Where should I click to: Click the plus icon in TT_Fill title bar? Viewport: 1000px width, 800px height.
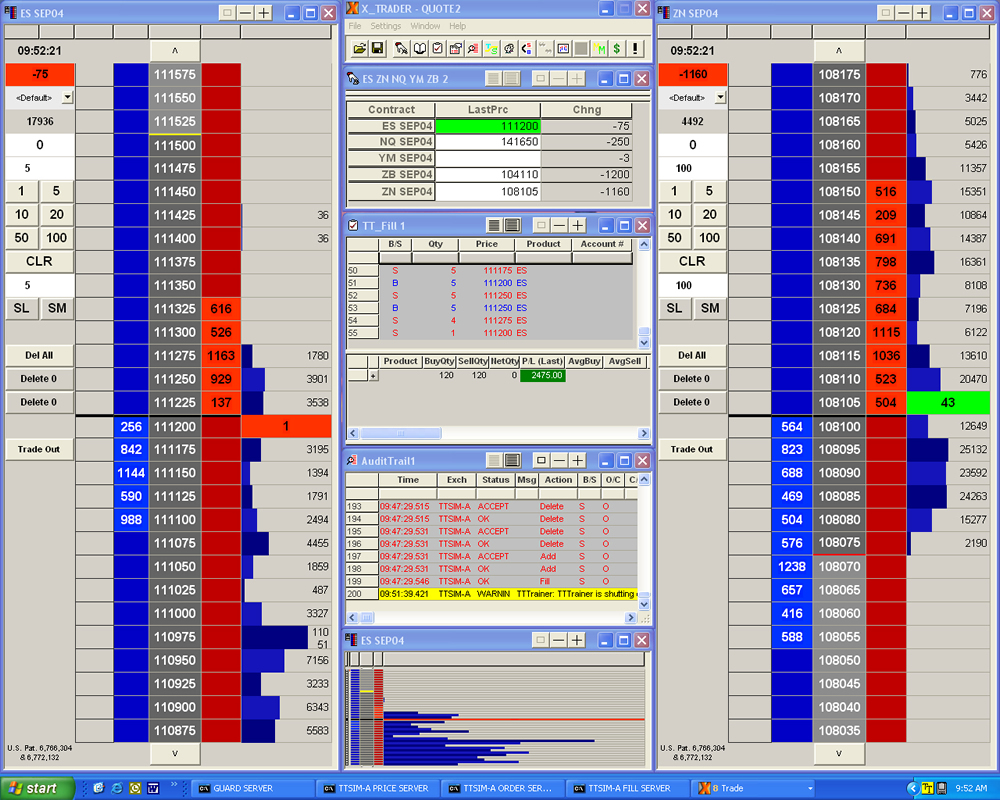tap(577, 225)
